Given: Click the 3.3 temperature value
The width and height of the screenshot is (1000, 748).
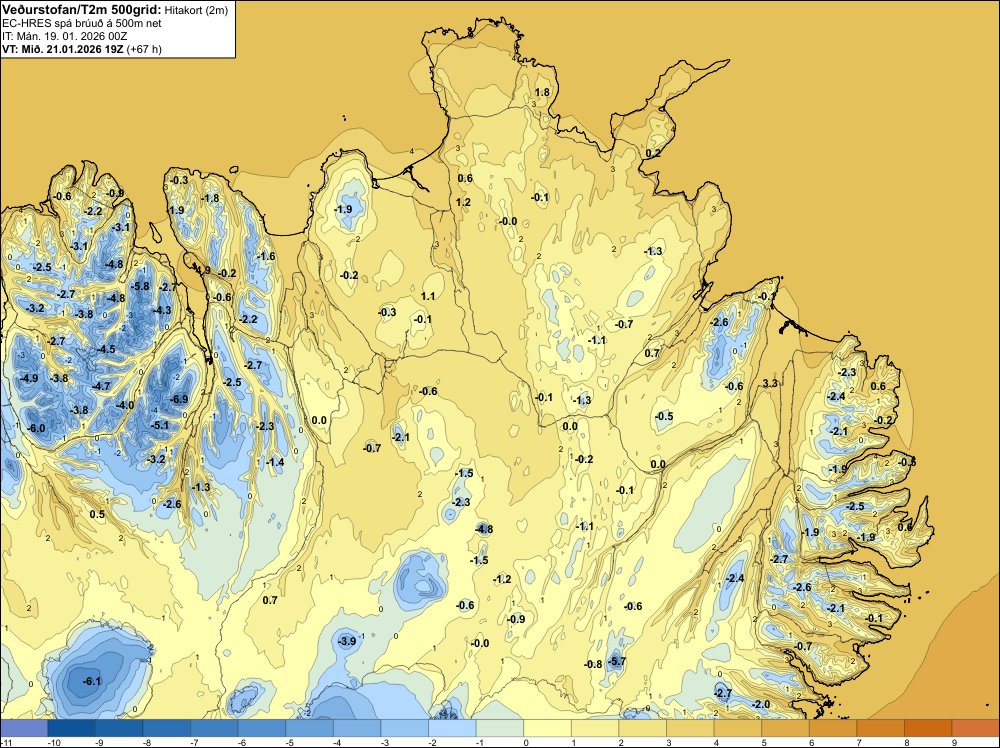Looking at the screenshot, I should (770, 383).
